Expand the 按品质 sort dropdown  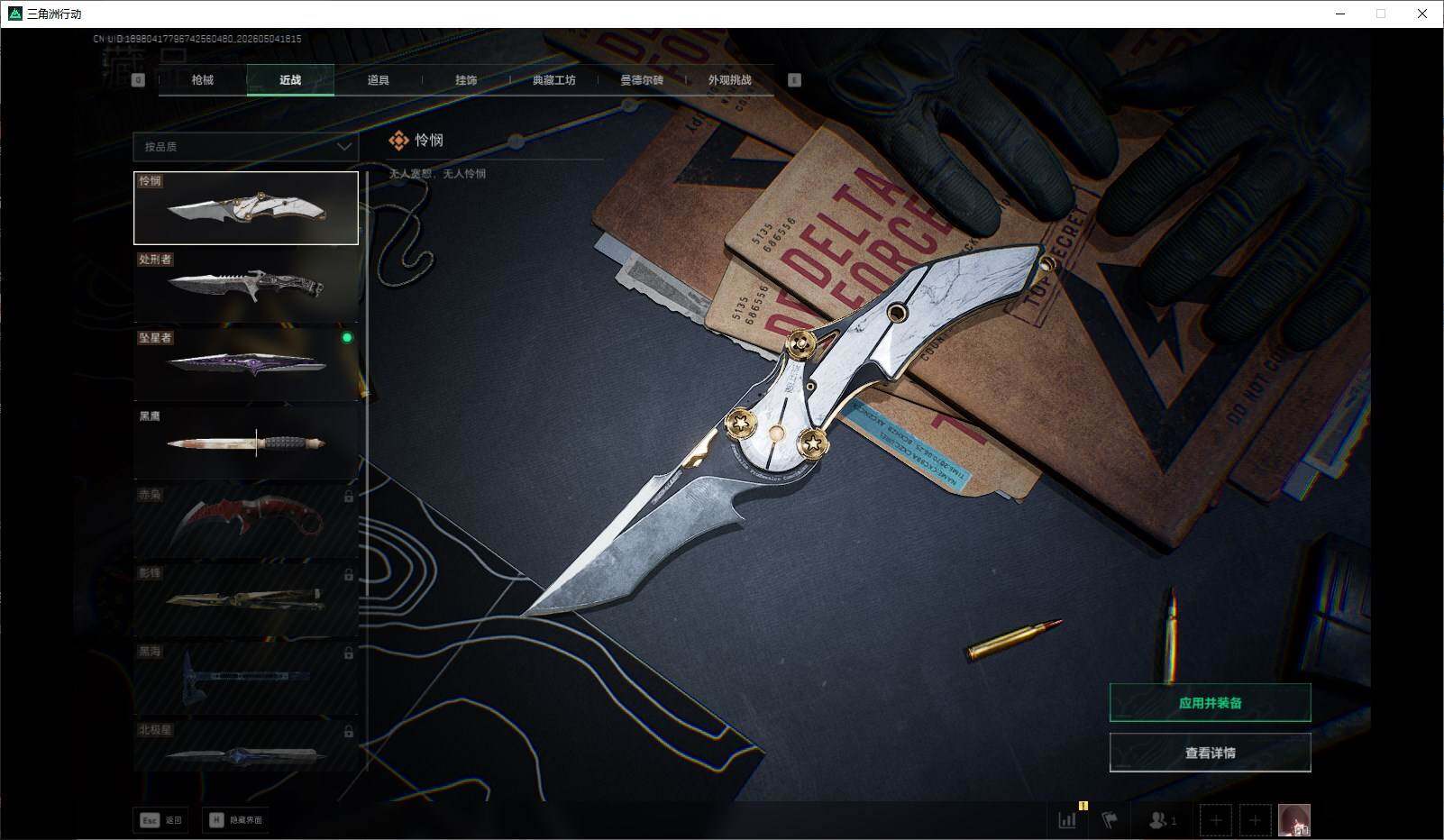[x=246, y=146]
